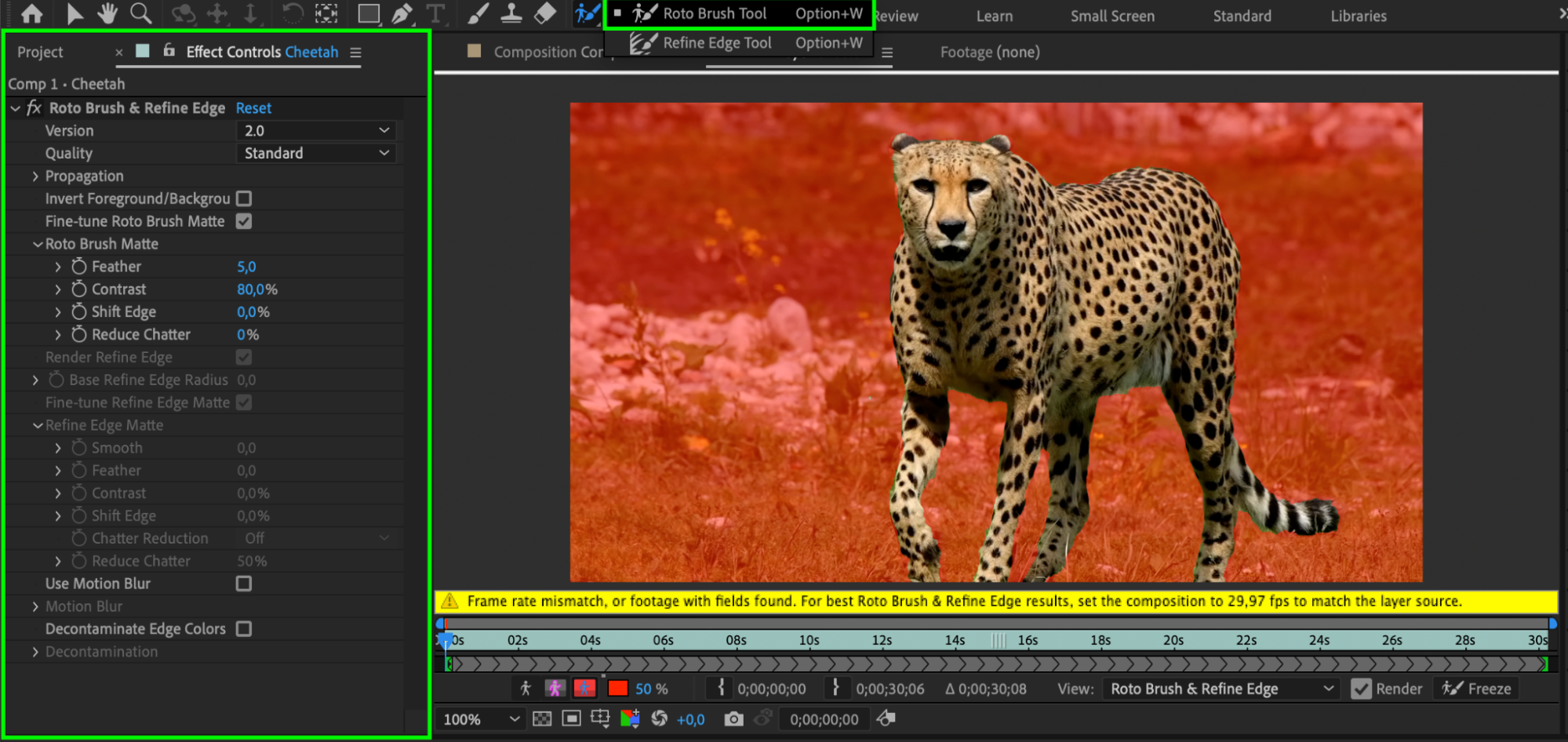The image size is (1568, 742).
Task: Switch to the Project tab
Action: 40,53
